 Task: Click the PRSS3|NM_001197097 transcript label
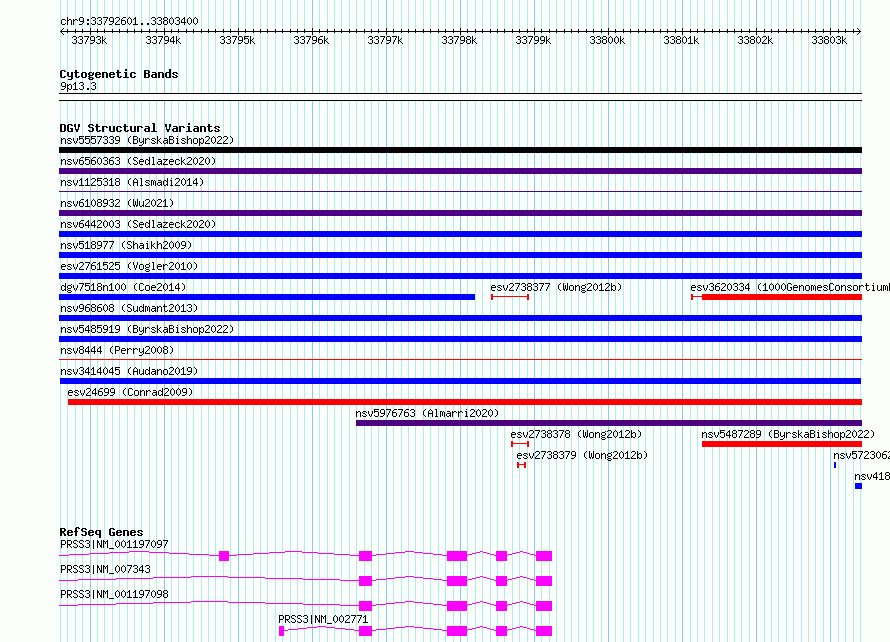coord(114,544)
